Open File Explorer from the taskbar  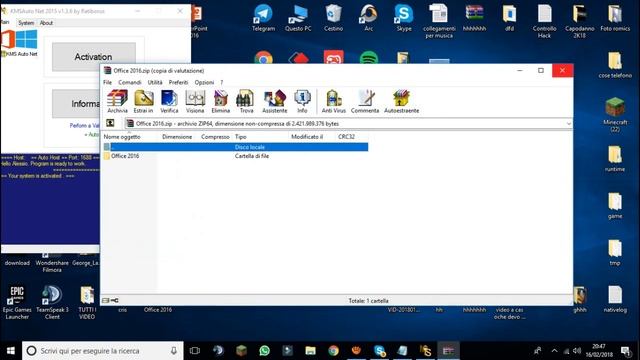[x=311, y=351]
